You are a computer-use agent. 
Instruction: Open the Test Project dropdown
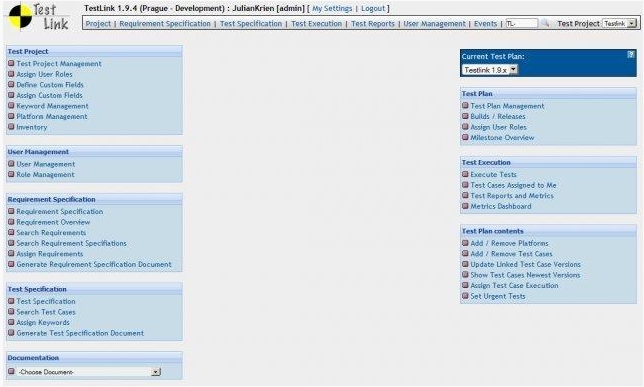pyautogui.click(x=619, y=23)
